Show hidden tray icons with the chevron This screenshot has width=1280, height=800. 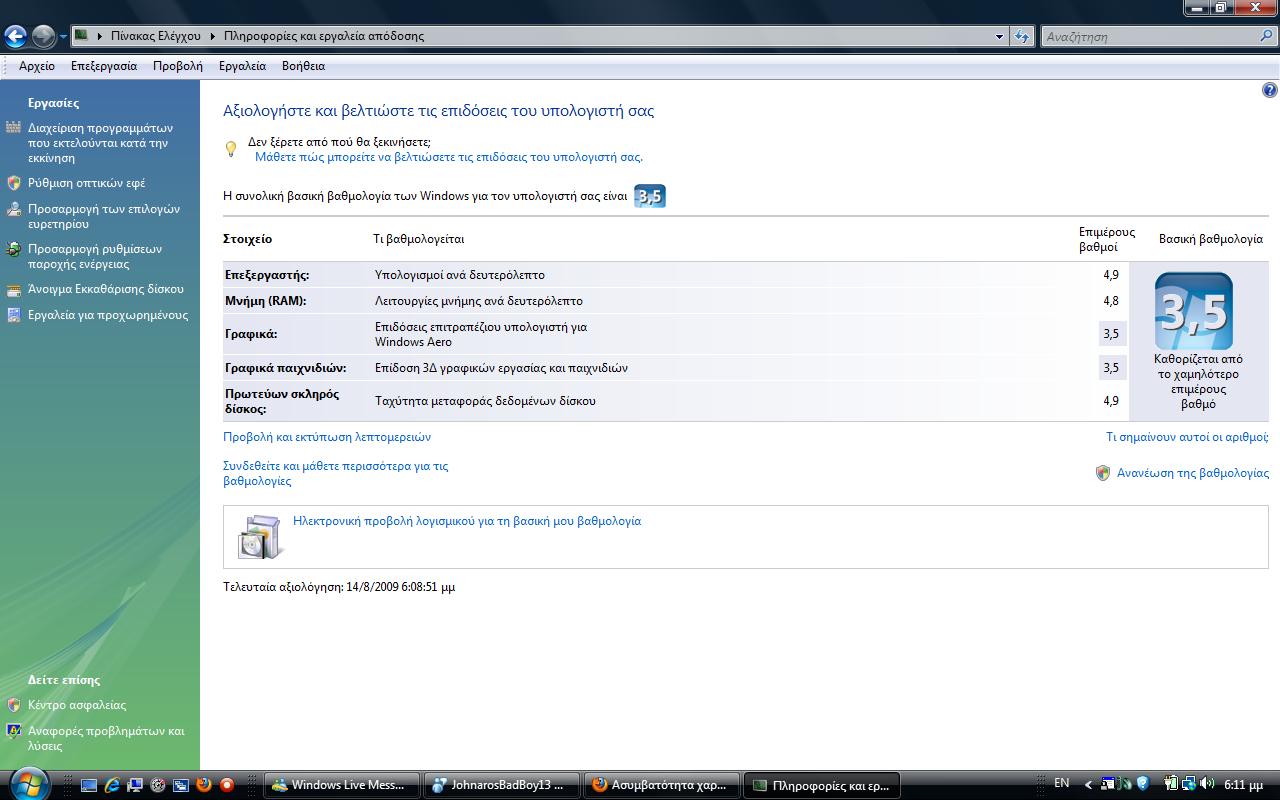[x=1088, y=784]
